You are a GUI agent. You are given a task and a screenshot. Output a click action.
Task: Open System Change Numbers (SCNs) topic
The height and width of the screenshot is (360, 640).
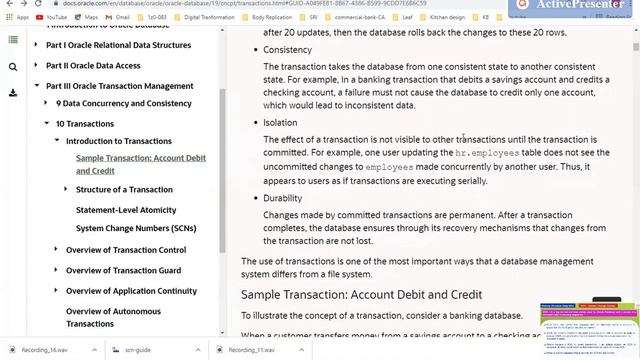tap(136, 228)
